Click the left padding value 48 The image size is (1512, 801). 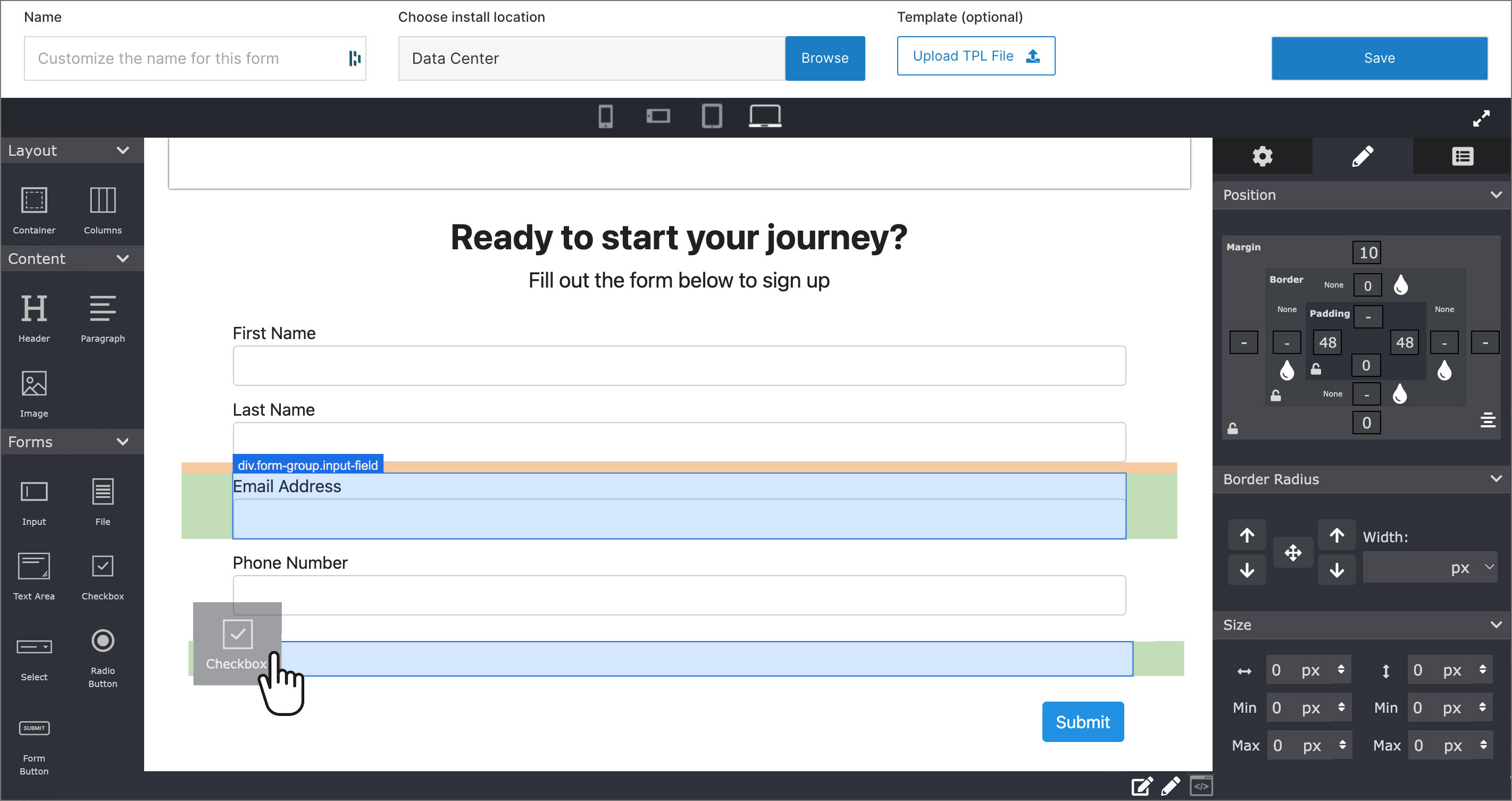[x=1327, y=342]
